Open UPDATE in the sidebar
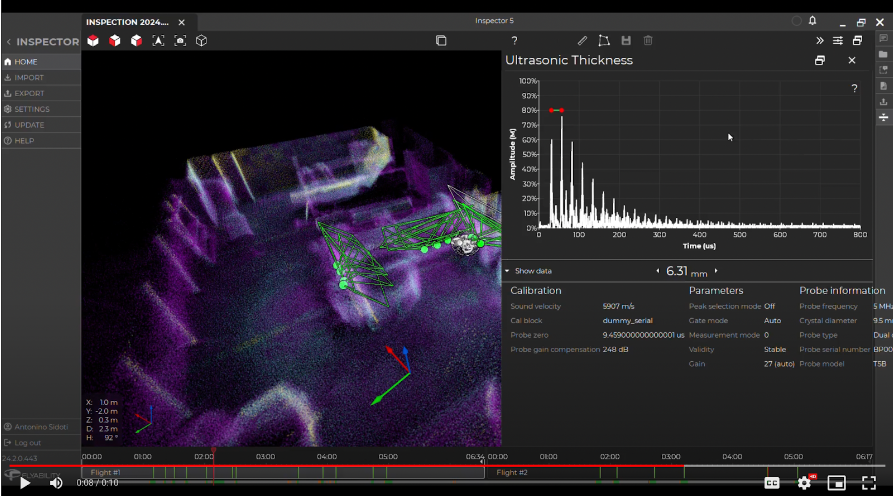The image size is (893, 496). 41,125
